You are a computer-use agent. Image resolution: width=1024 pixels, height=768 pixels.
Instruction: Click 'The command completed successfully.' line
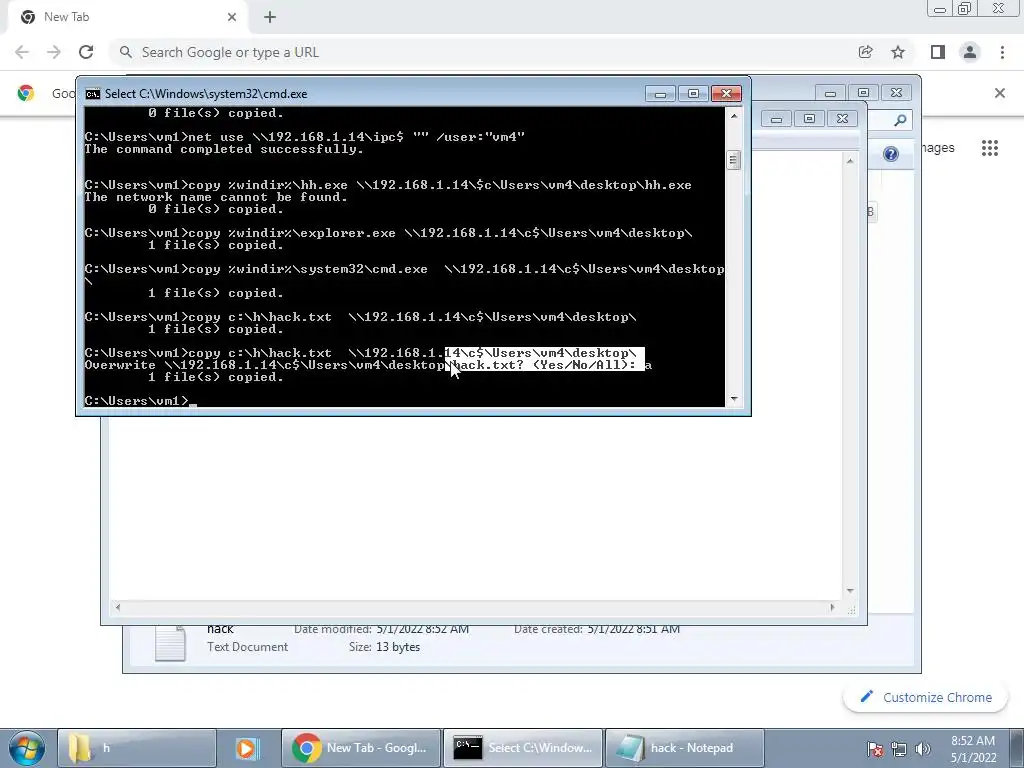click(x=223, y=149)
